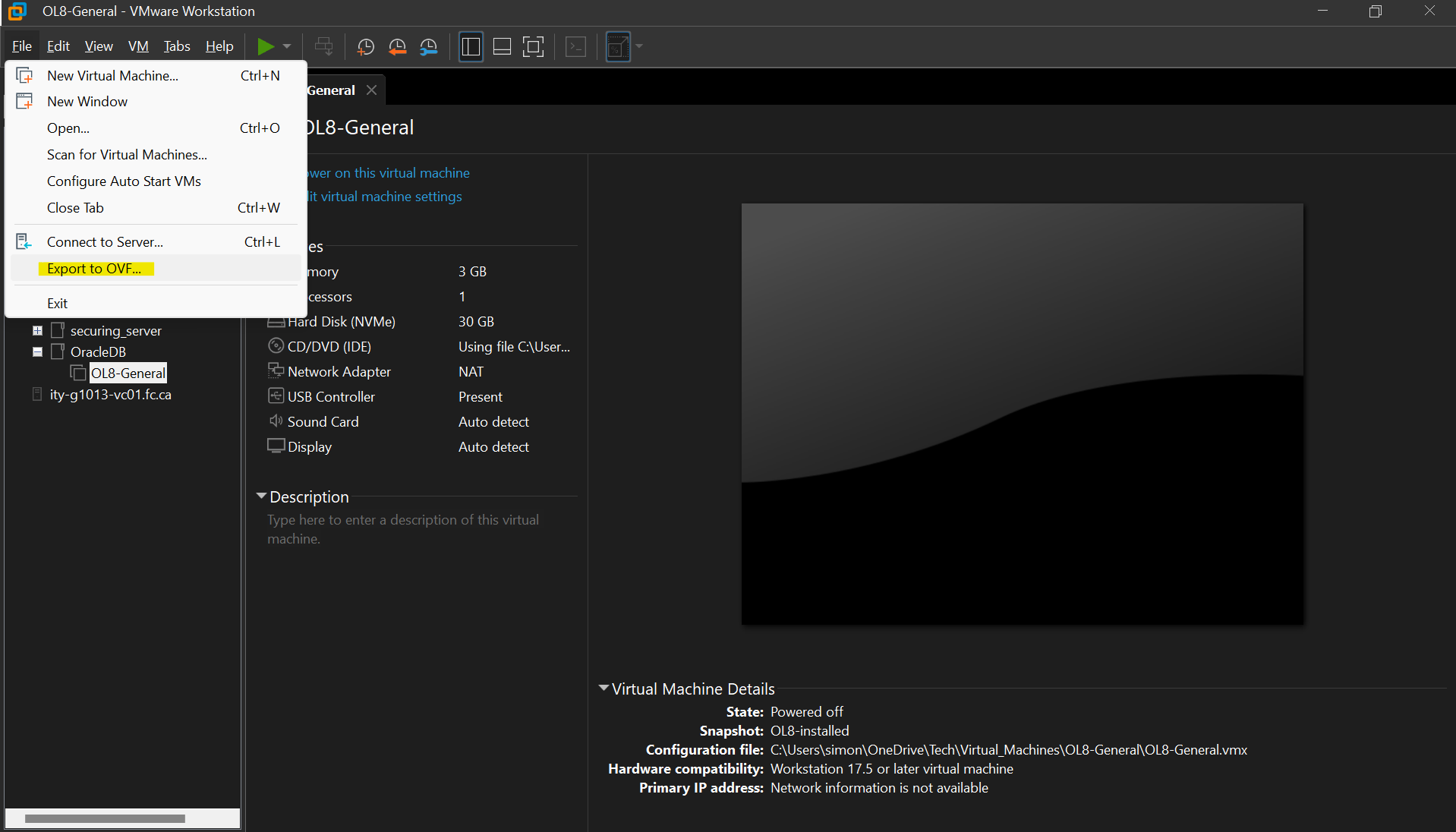Collapse the Description section

pyautogui.click(x=261, y=496)
